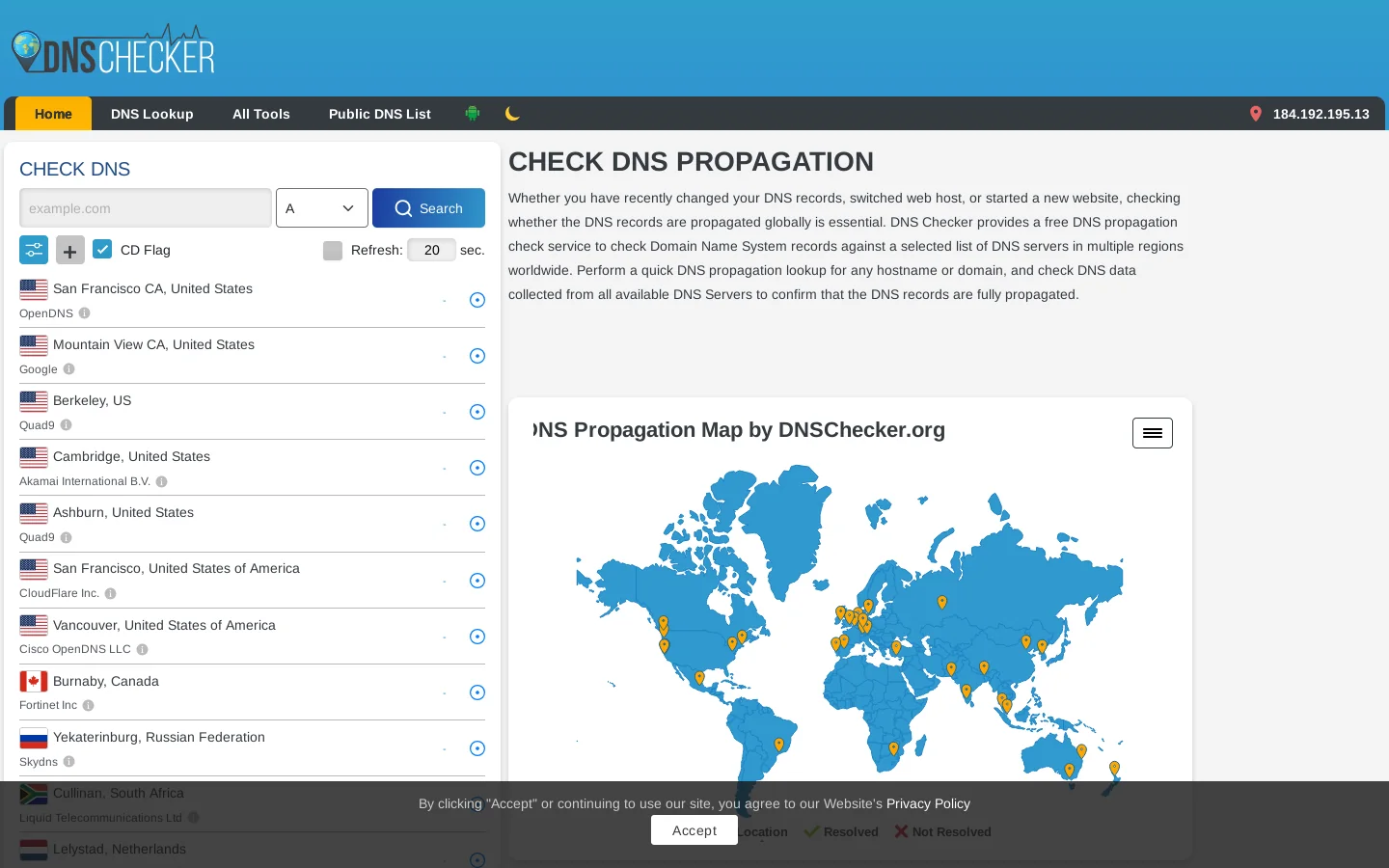Viewport: 1389px width, 868px height.
Task: Recheck Berkeley Quad9 server icon
Action: click(477, 412)
